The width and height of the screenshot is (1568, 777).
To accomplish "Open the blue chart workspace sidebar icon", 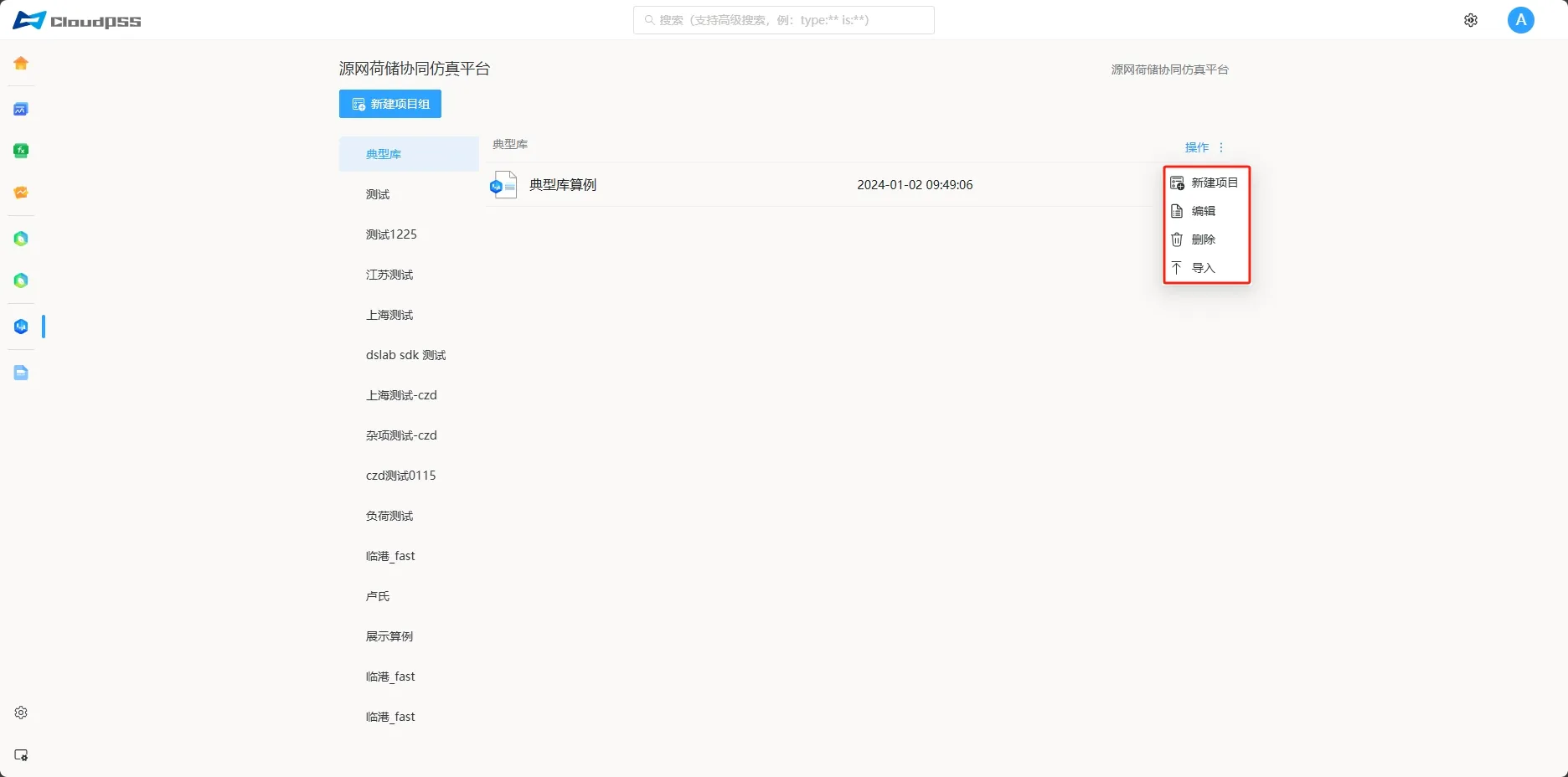I will [x=21, y=110].
